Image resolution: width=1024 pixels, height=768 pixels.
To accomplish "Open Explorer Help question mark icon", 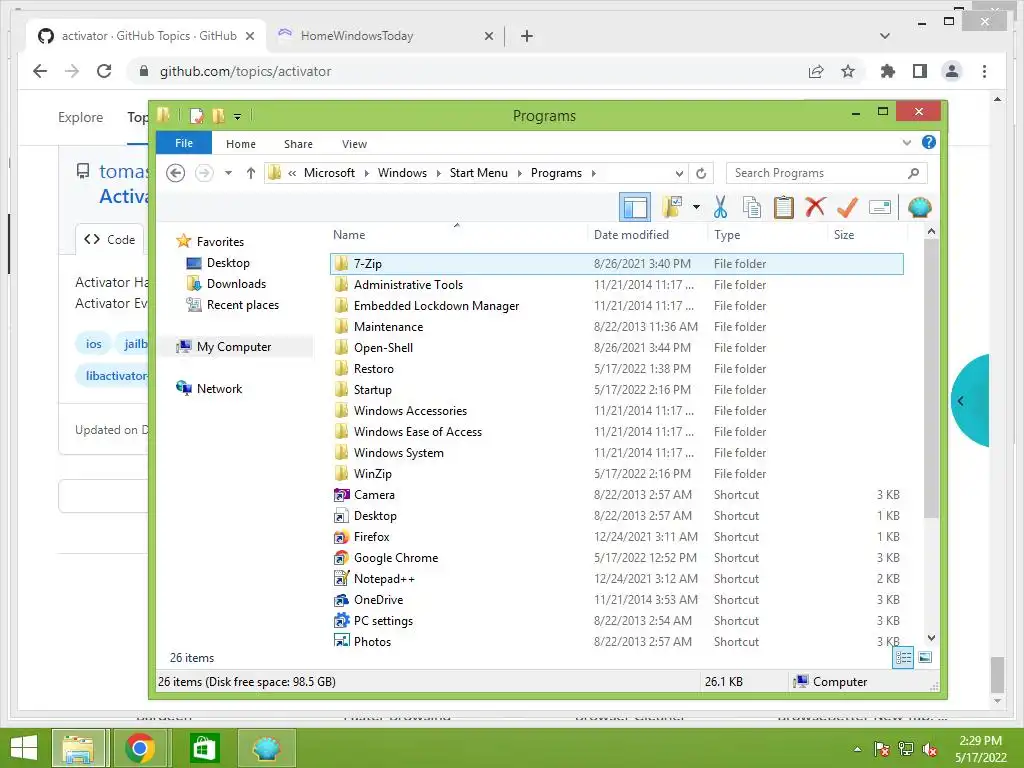I will pyautogui.click(x=928, y=142).
